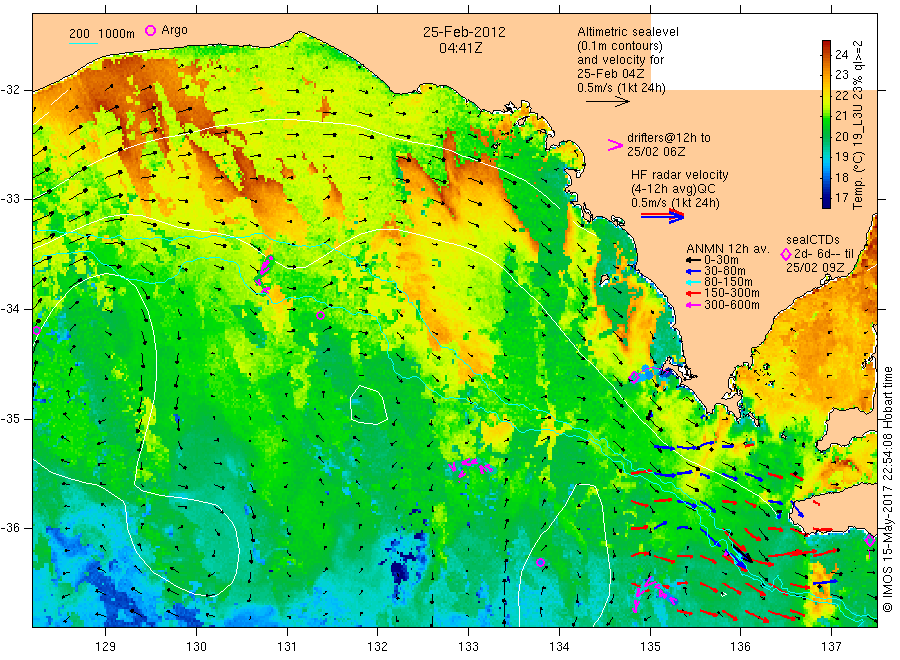Click the blue 30-80m ANMN arrow
Image resolution: width=900 pixels, height=660 pixels.
693,271
